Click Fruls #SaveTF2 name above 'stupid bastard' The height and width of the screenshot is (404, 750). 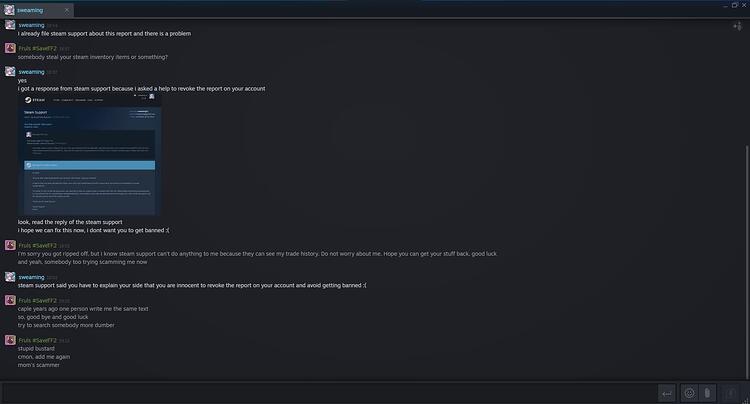[x=37, y=340]
